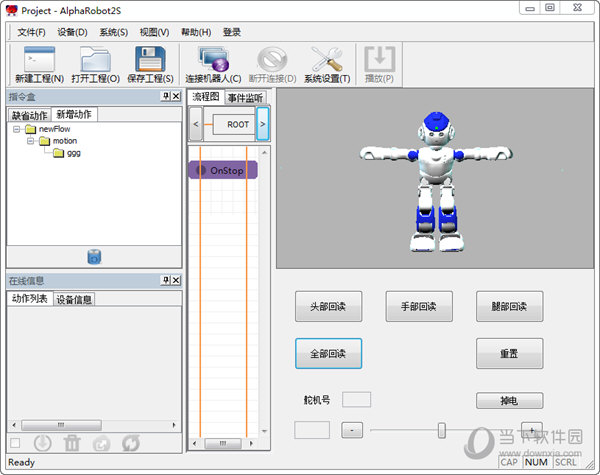Click the NUM status bar indicator
The image size is (600, 475).
coord(536,462)
